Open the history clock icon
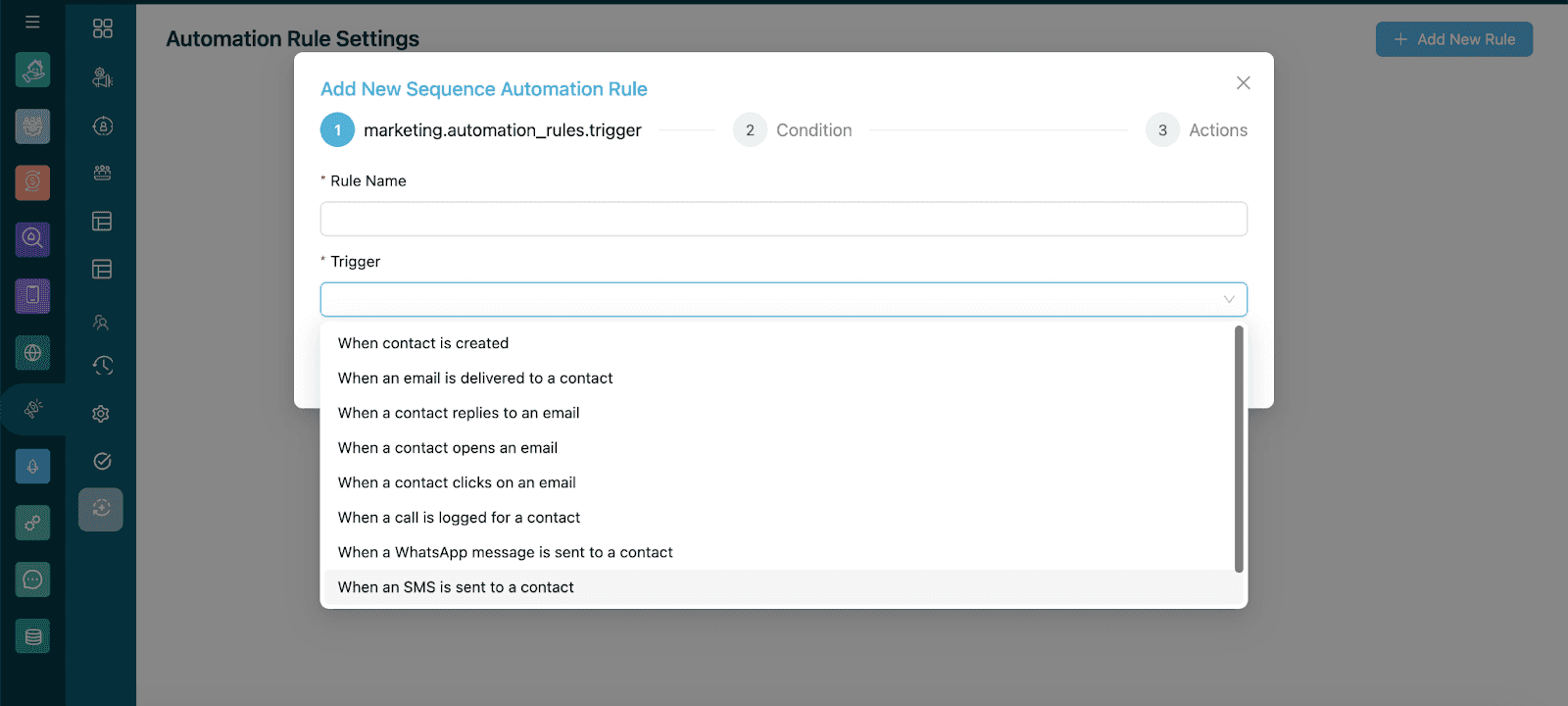The height and width of the screenshot is (706, 1568). [x=102, y=366]
